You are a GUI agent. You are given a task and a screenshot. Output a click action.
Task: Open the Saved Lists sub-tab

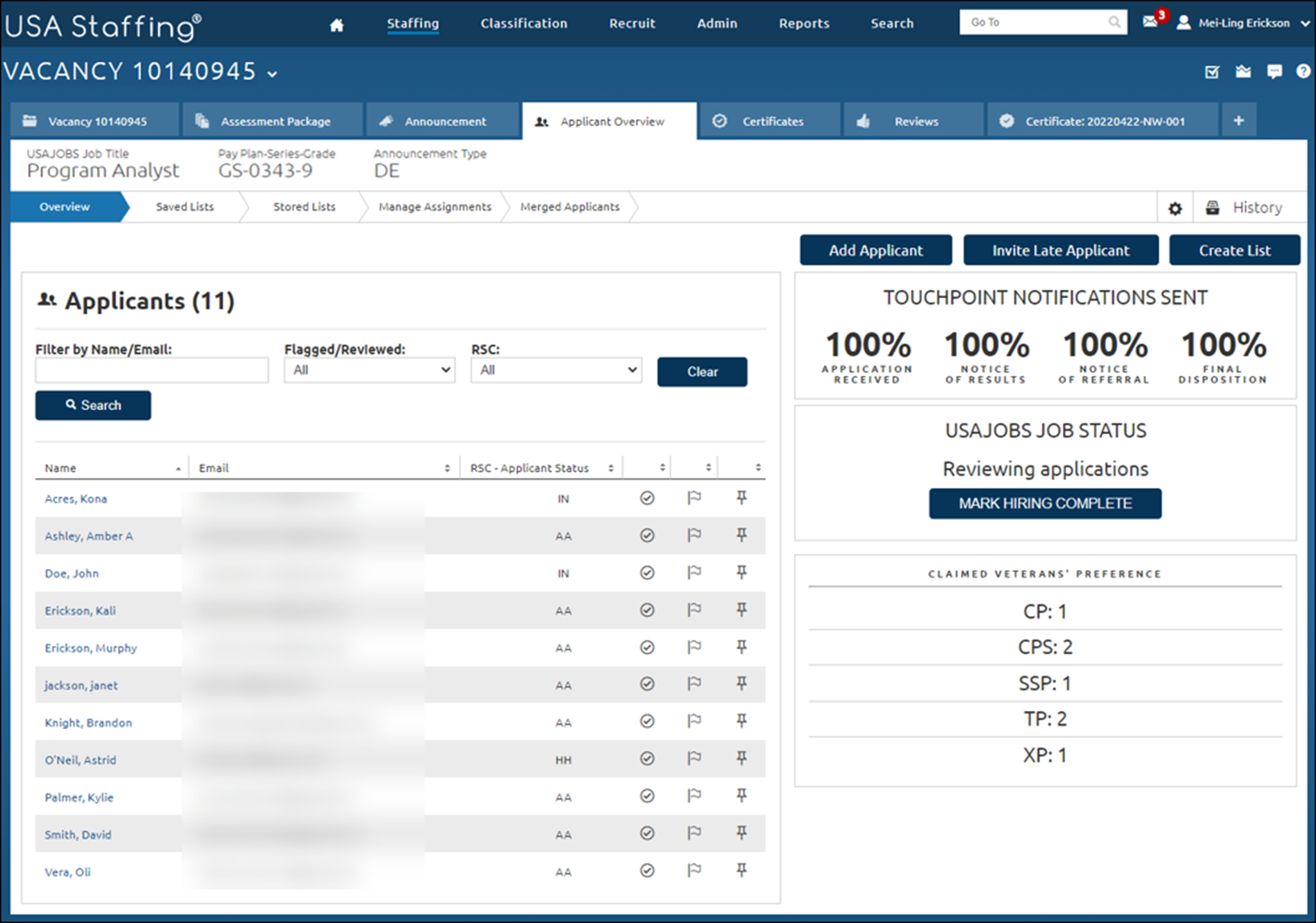coord(184,207)
